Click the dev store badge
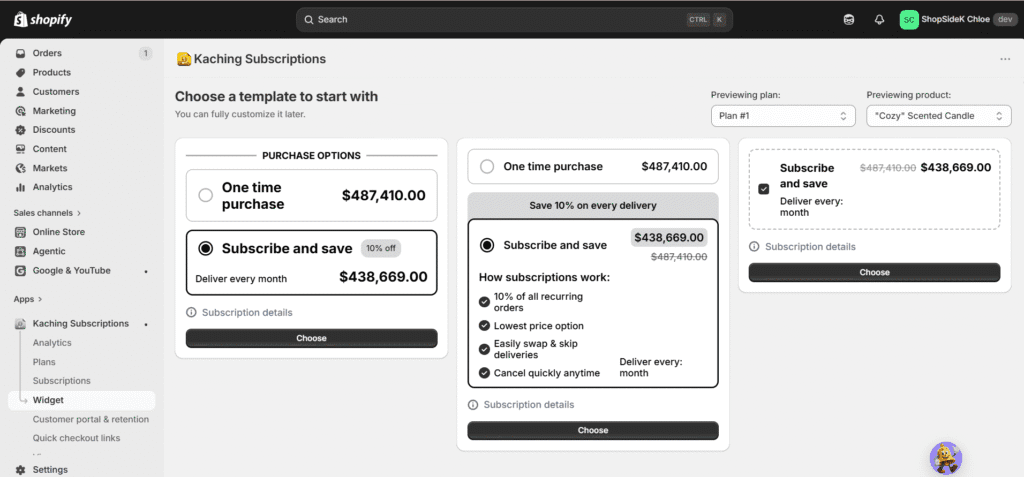Viewport: 1024px width, 477px height. 1005,20
